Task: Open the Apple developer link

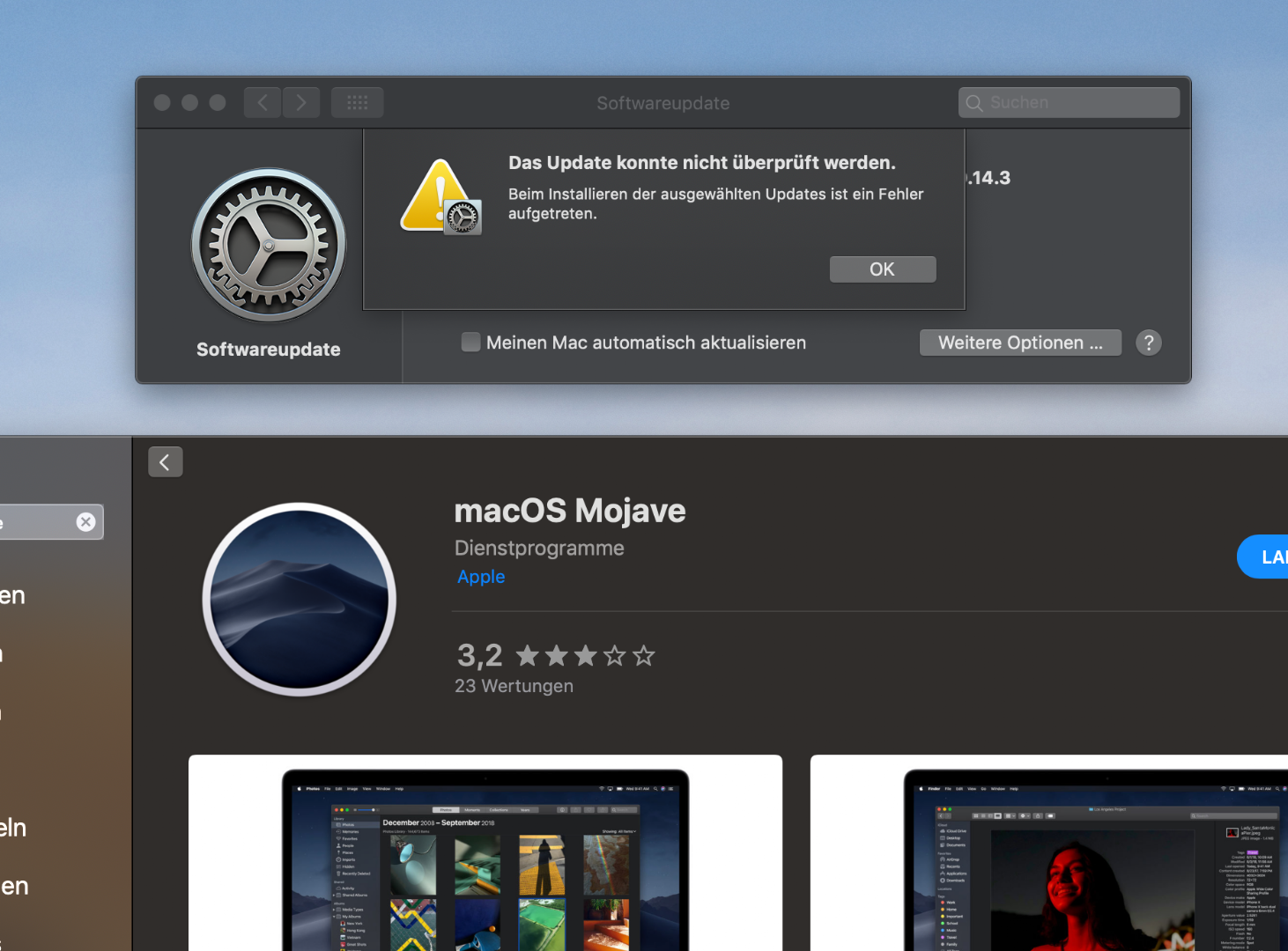Action: (x=481, y=577)
